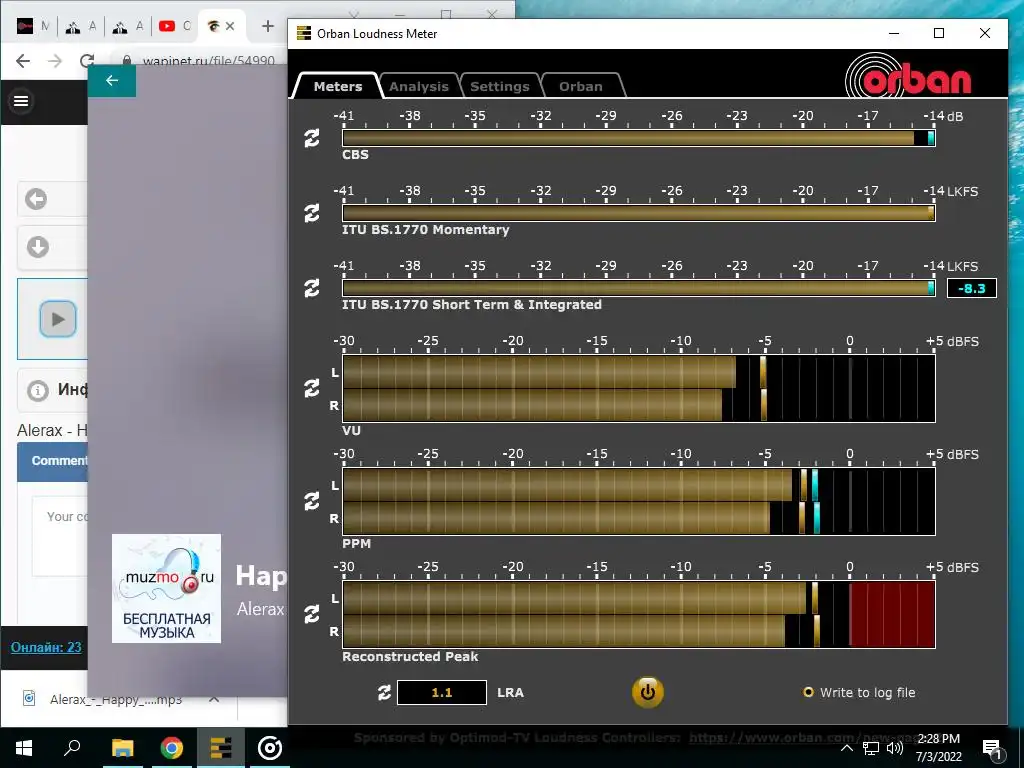Open a new Chrome tab
Image resolution: width=1024 pixels, height=768 pixels.
coord(268,26)
